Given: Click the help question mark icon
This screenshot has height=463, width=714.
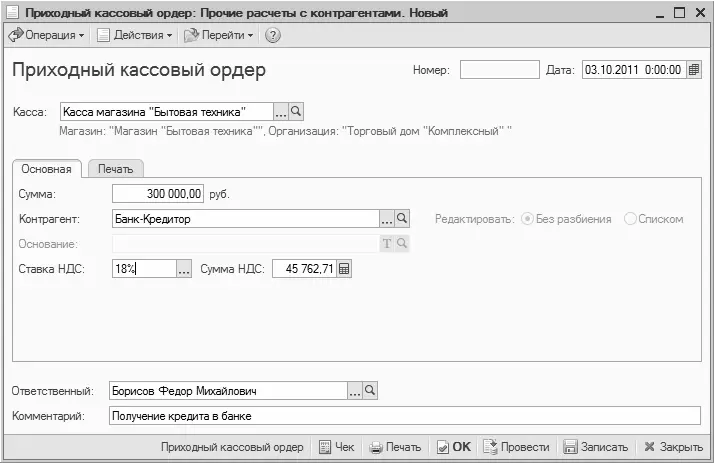Looking at the screenshot, I should [273, 35].
